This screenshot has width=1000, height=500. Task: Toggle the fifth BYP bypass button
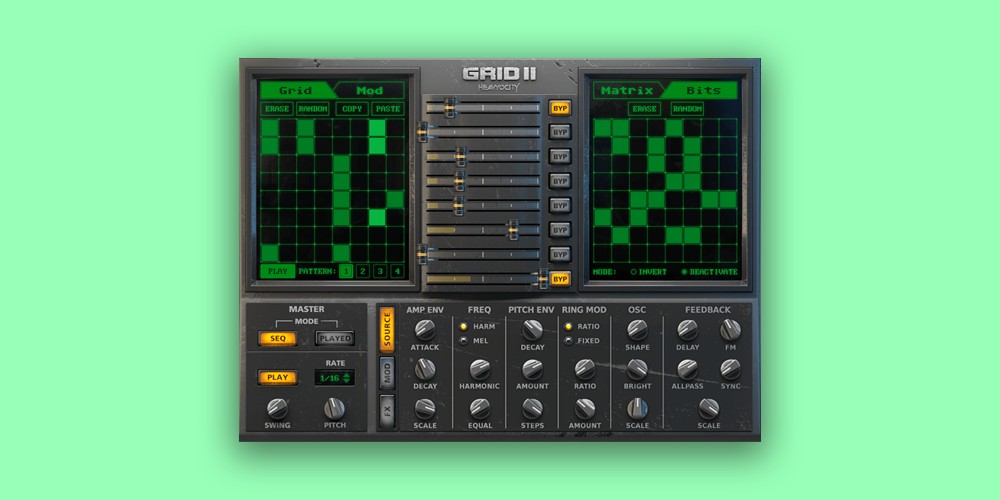pos(560,205)
